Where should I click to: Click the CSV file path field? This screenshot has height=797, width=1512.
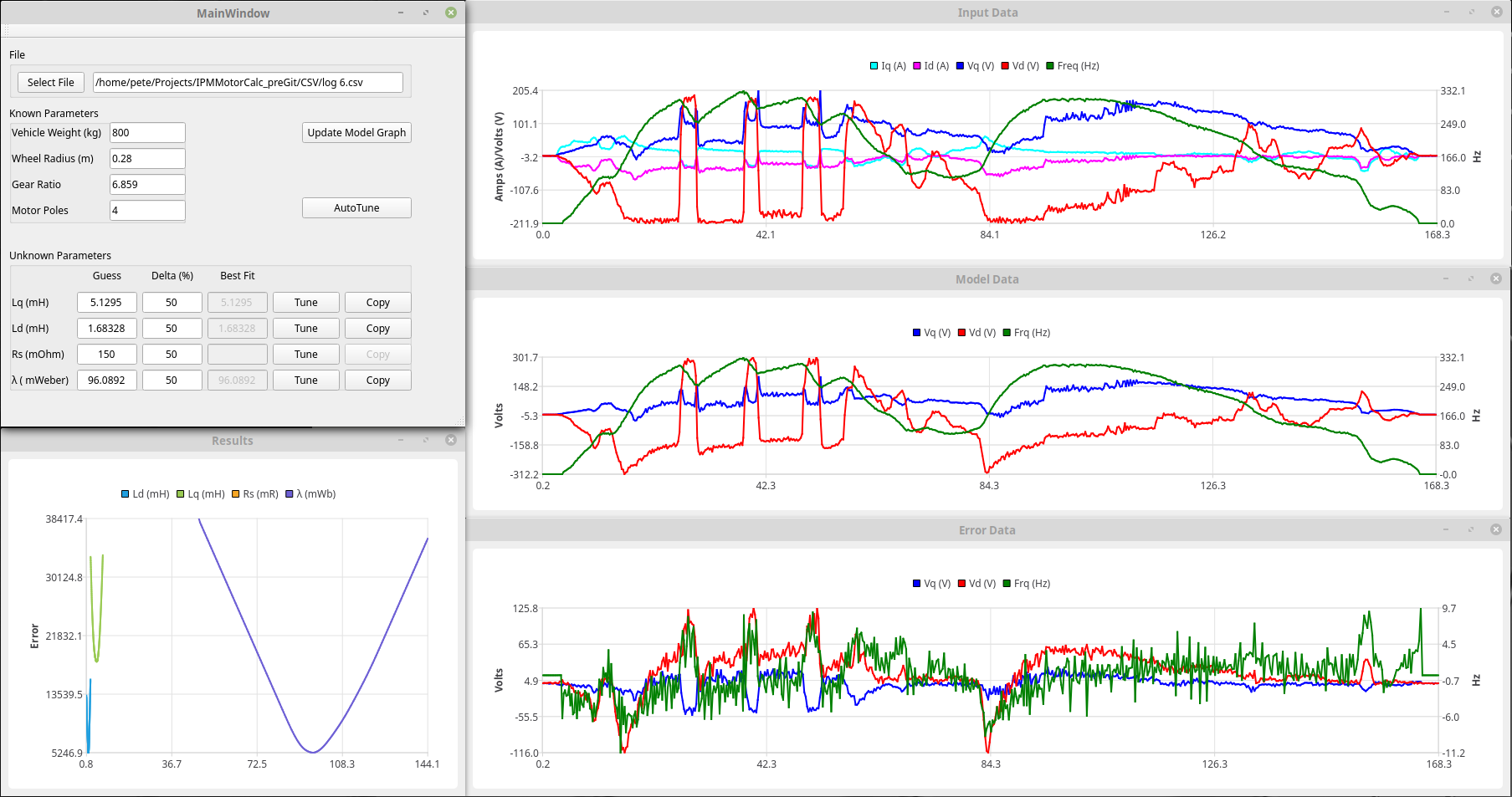(x=248, y=82)
